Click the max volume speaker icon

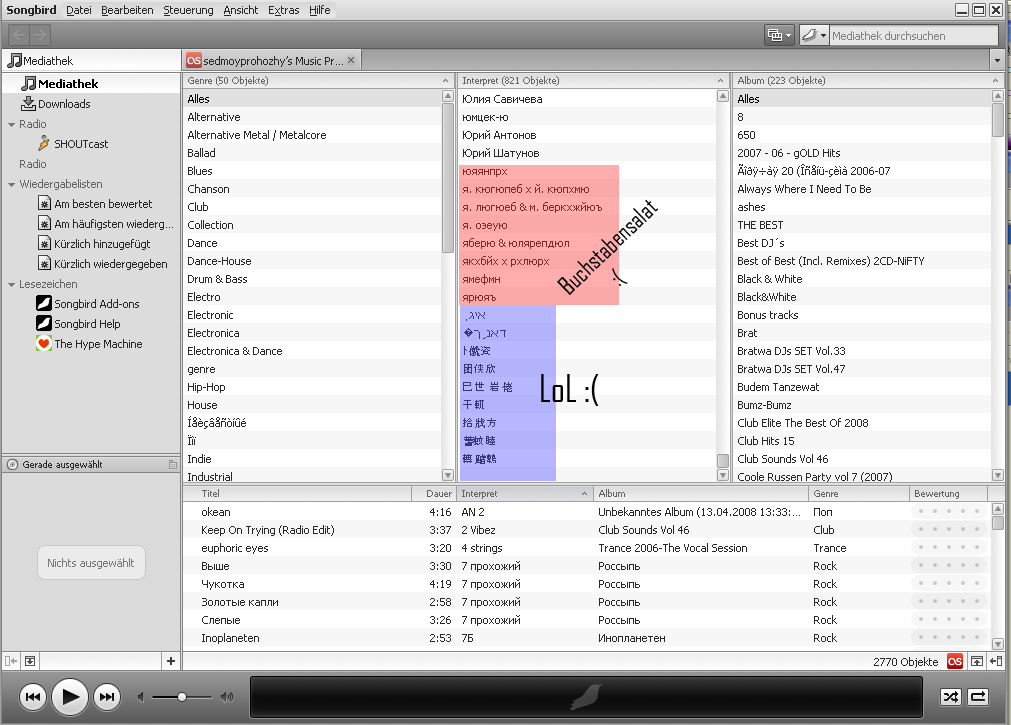pos(226,697)
